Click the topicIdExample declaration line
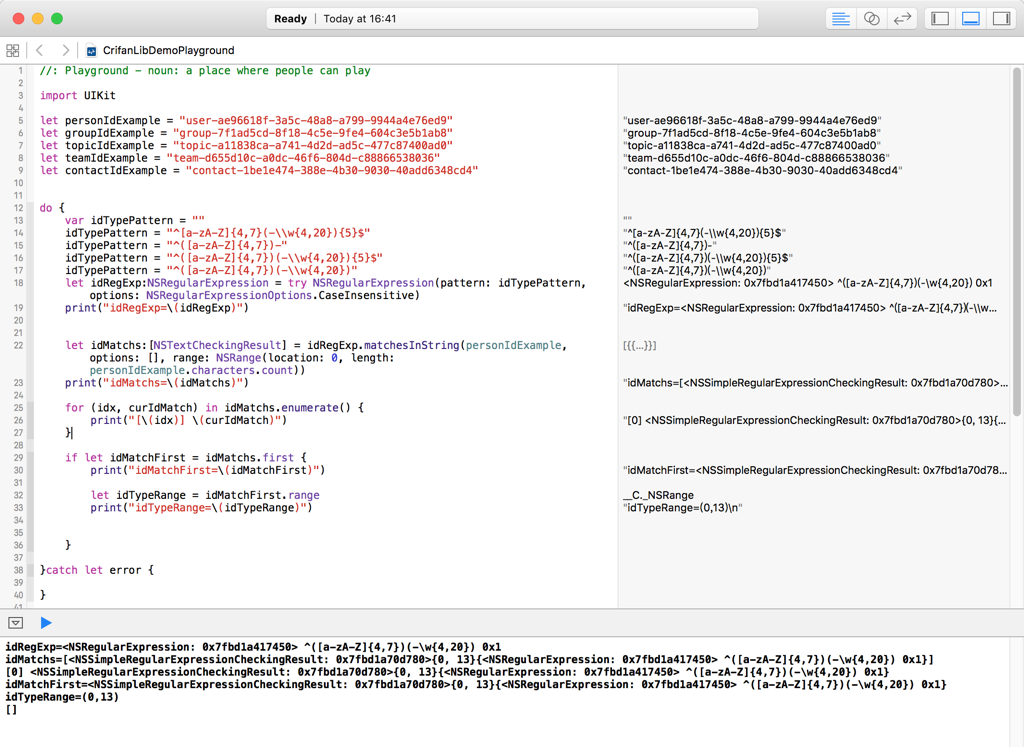Viewport: 1024px width, 747px height. click(x=246, y=146)
